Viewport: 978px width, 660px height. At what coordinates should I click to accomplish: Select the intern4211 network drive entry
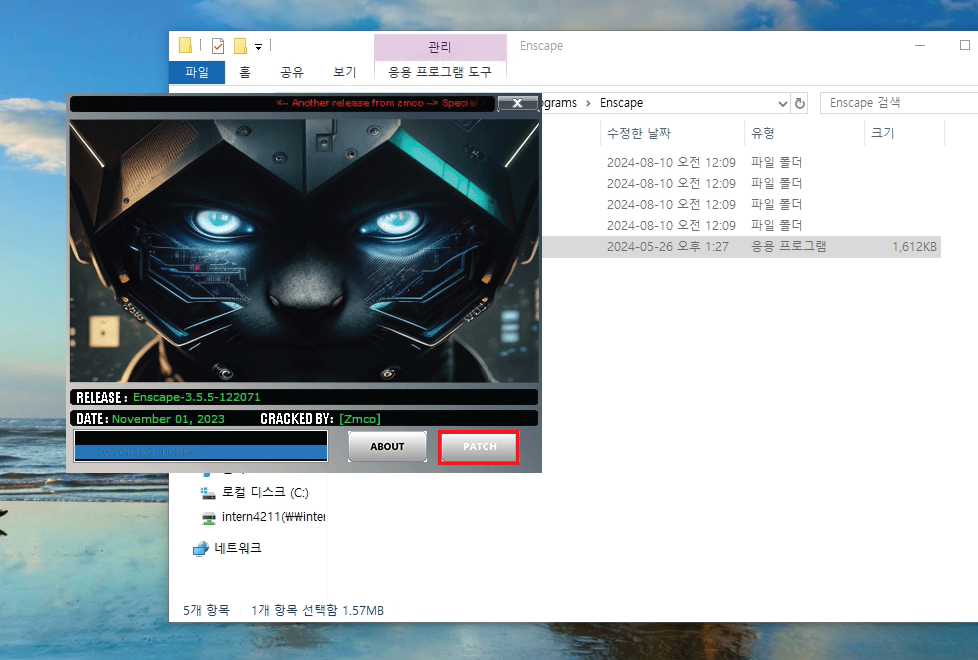pyautogui.click(x=273, y=517)
